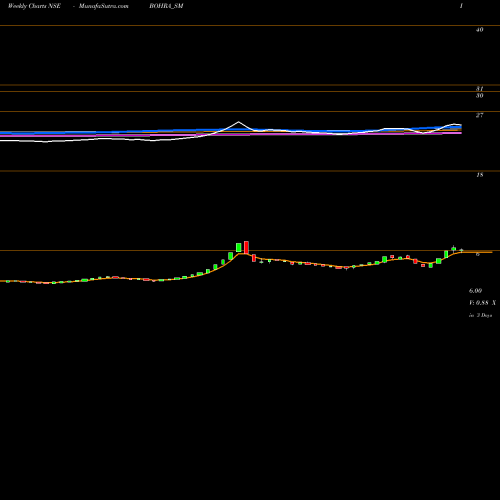
Task: Click the BOHRA_SM ticker symbol label
Action: 166,6
